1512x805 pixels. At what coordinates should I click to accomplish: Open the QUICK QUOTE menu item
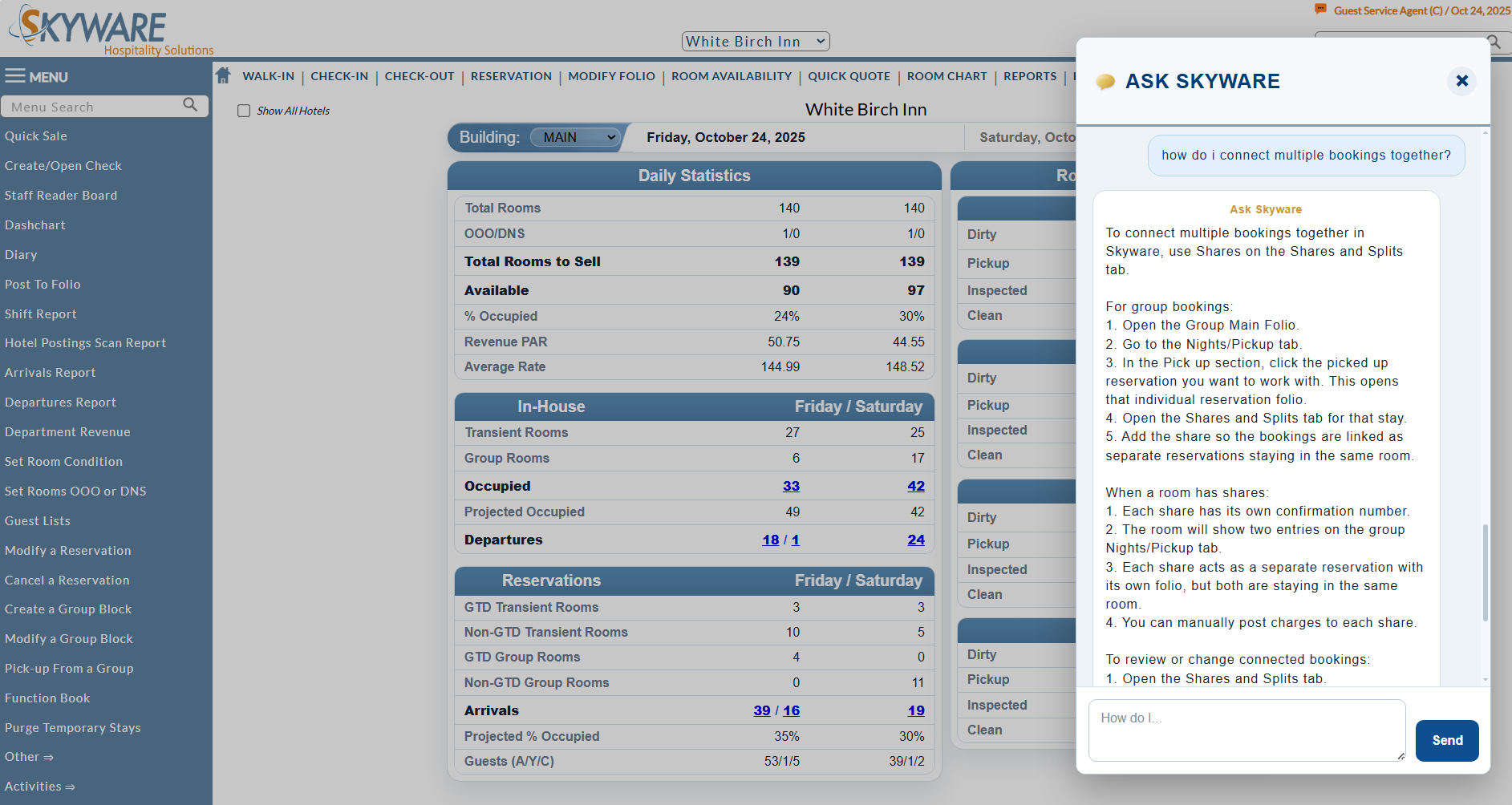coord(849,76)
